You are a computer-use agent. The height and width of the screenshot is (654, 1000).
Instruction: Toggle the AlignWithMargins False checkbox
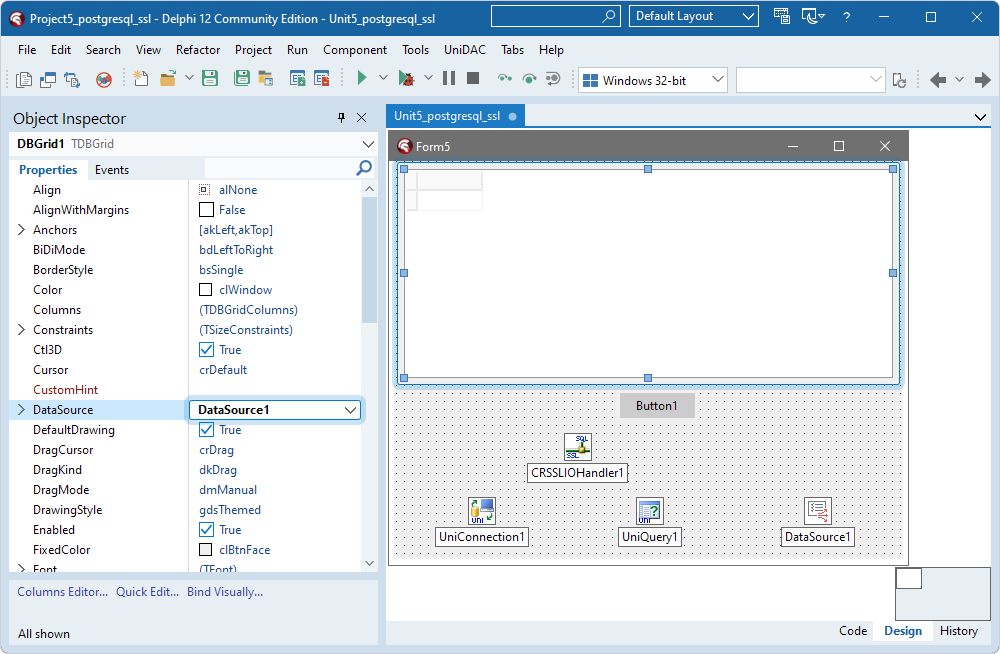tap(206, 209)
